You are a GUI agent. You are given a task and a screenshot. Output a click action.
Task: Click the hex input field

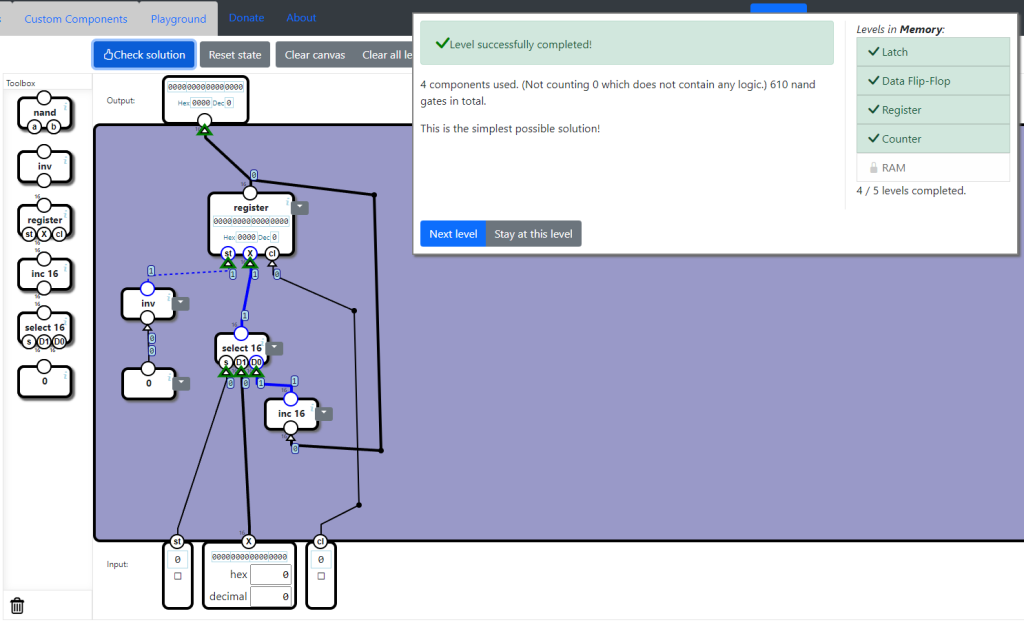(270, 575)
